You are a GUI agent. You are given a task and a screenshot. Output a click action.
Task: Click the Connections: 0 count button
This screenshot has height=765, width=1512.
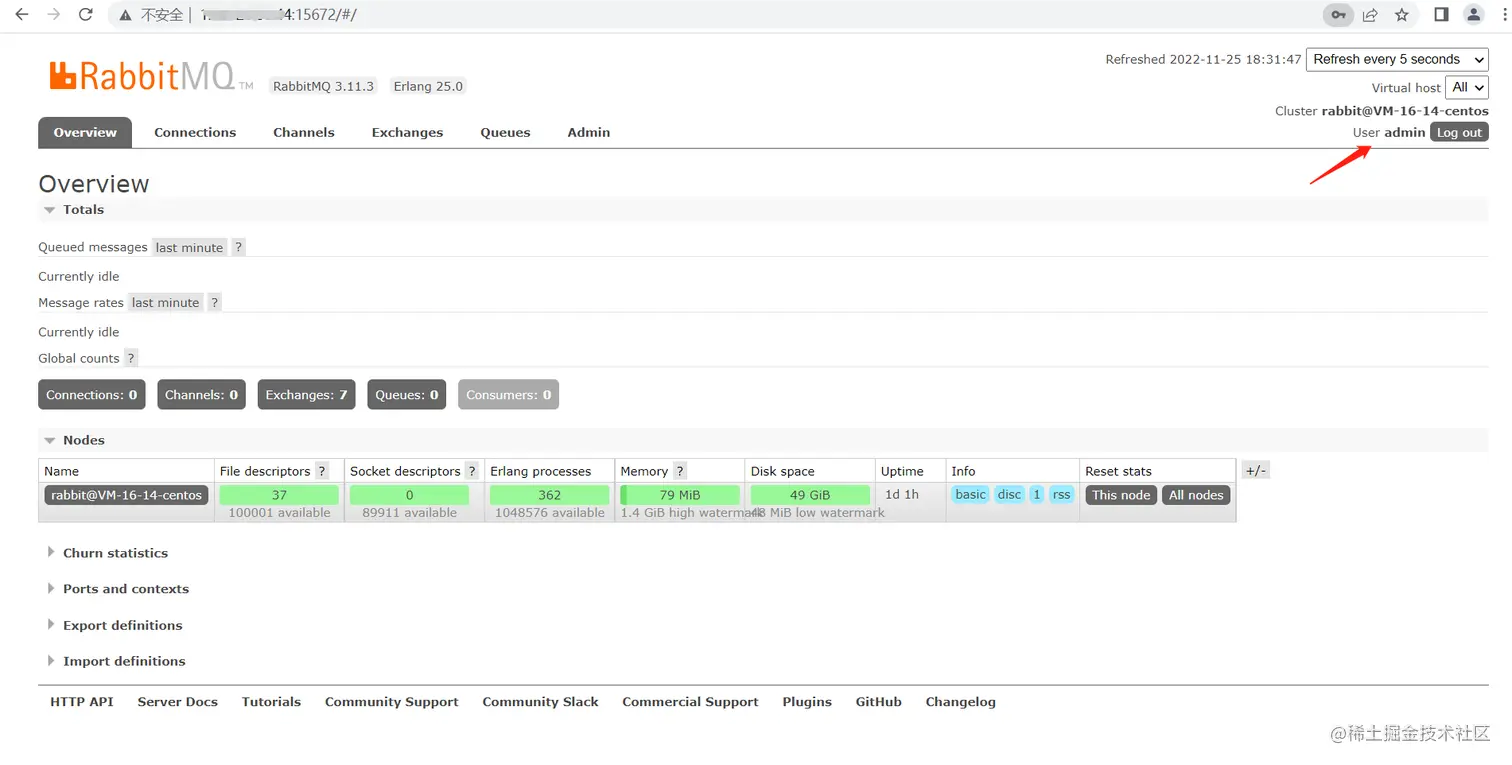click(92, 395)
